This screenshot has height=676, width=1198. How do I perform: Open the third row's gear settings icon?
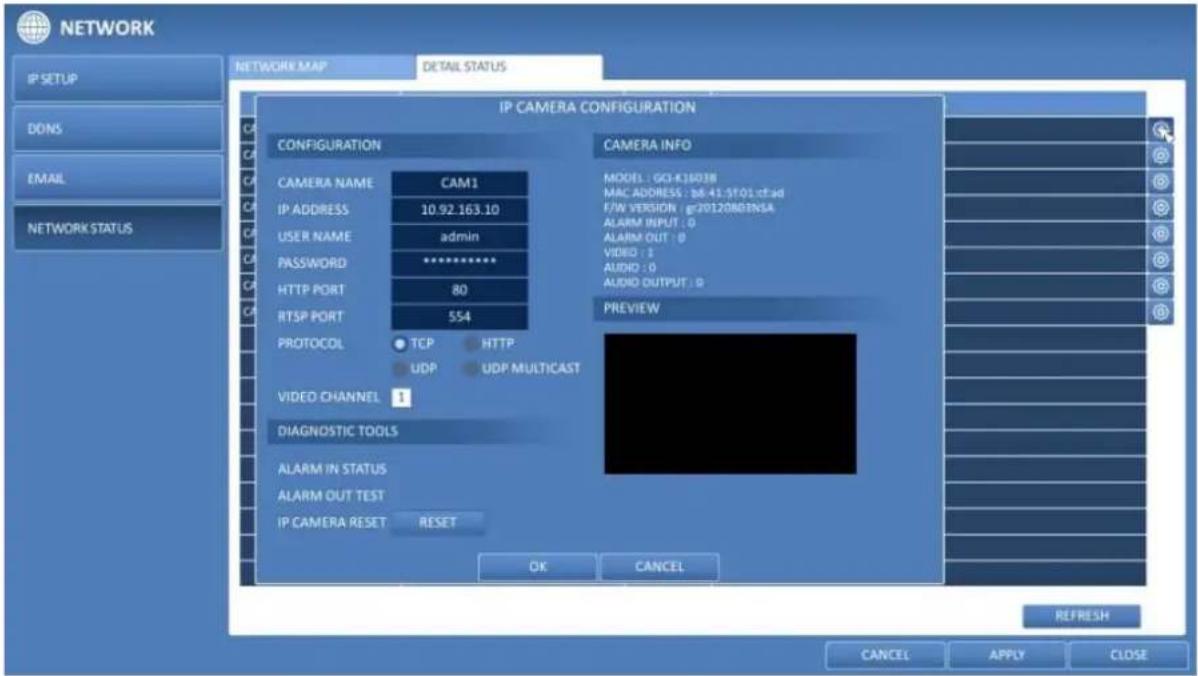click(1160, 182)
